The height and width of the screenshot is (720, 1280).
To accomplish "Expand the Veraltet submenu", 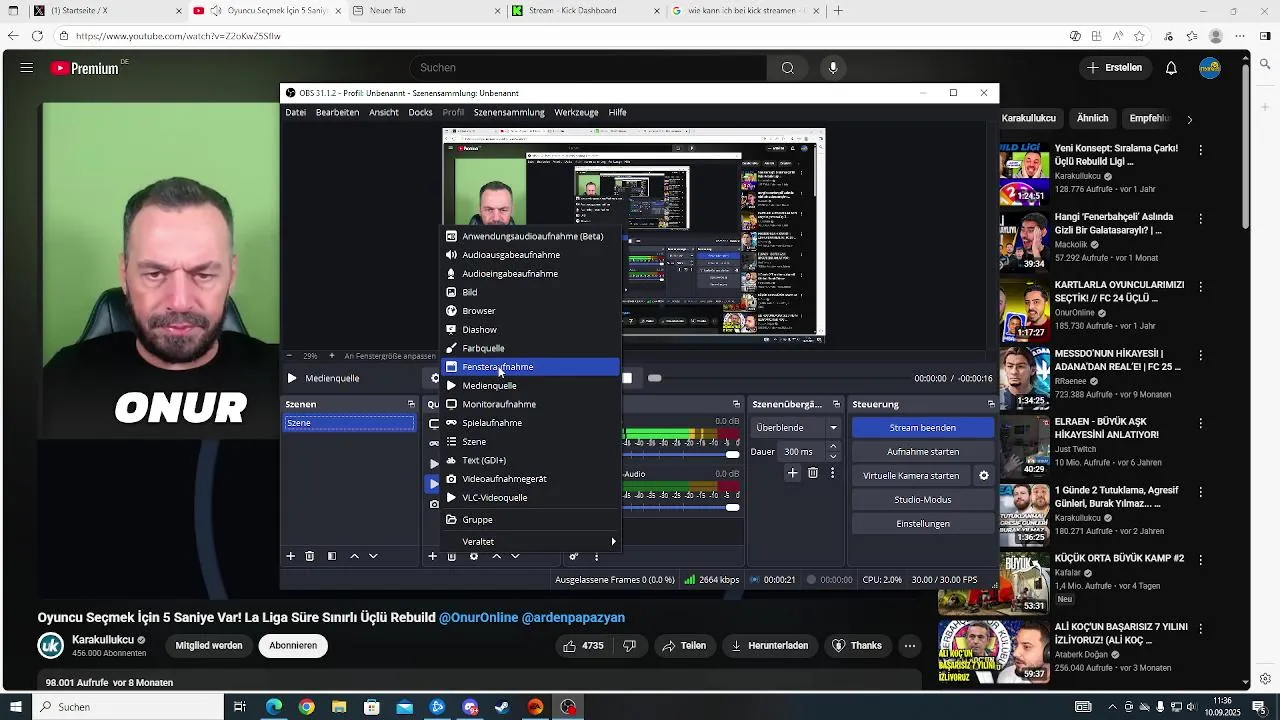I will [531, 542].
